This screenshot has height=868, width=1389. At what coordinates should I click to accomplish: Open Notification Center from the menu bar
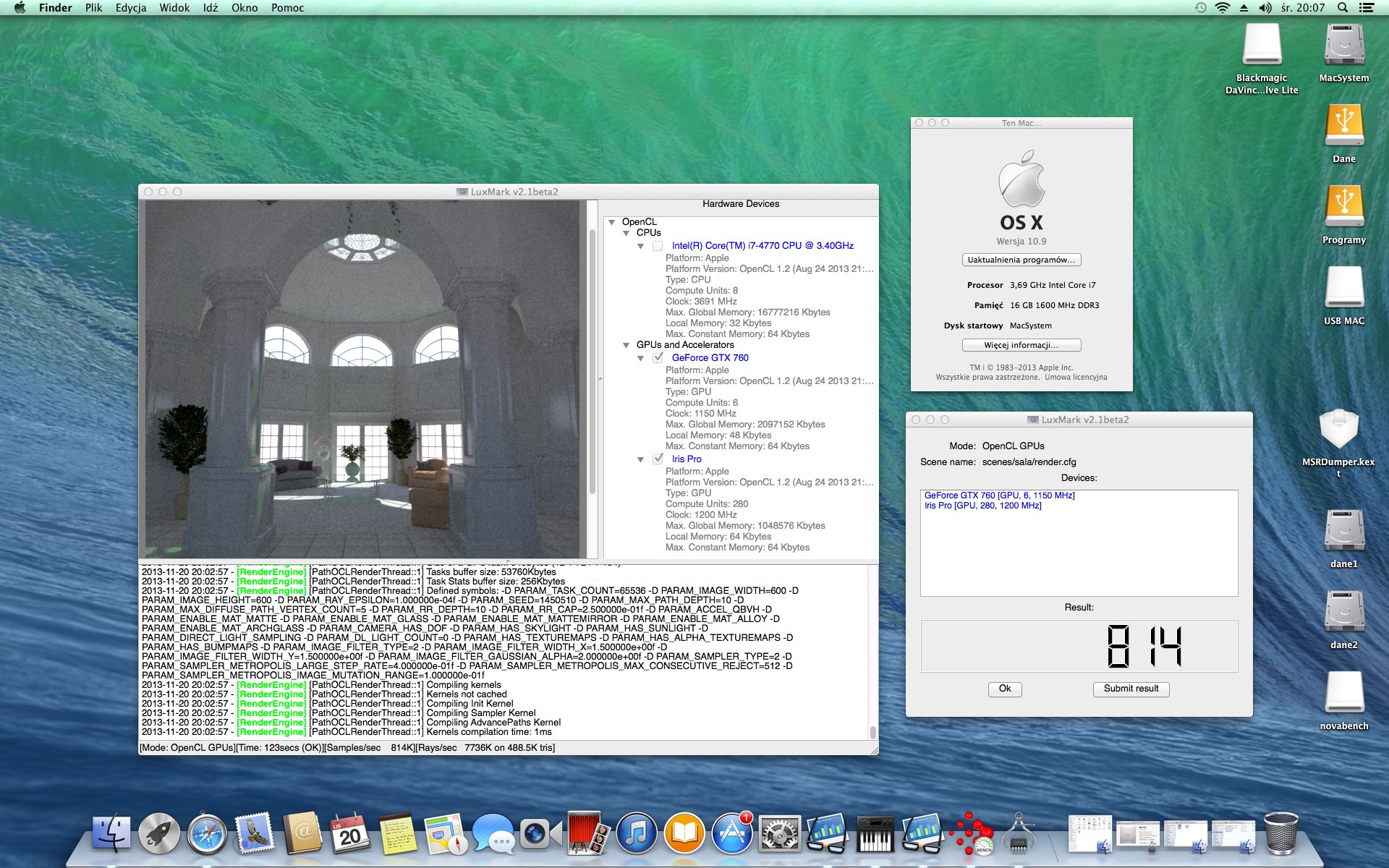click(x=1367, y=8)
